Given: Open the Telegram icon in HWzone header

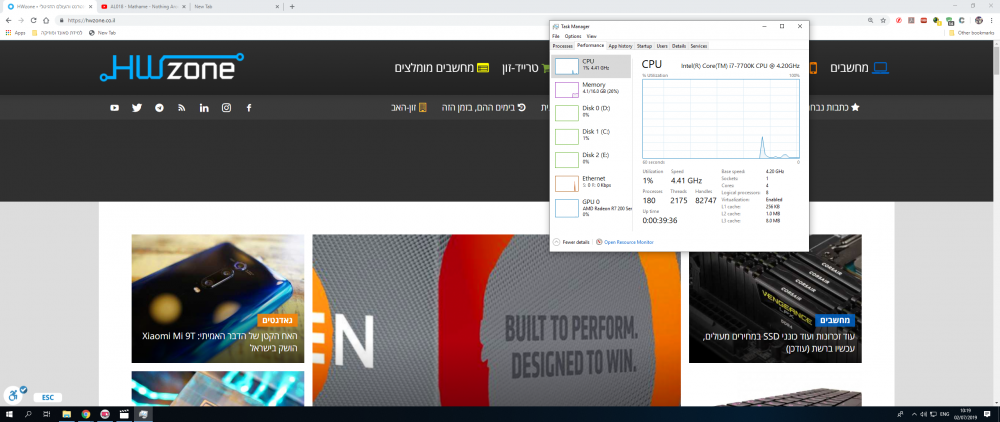Looking at the screenshot, I should coord(159,108).
